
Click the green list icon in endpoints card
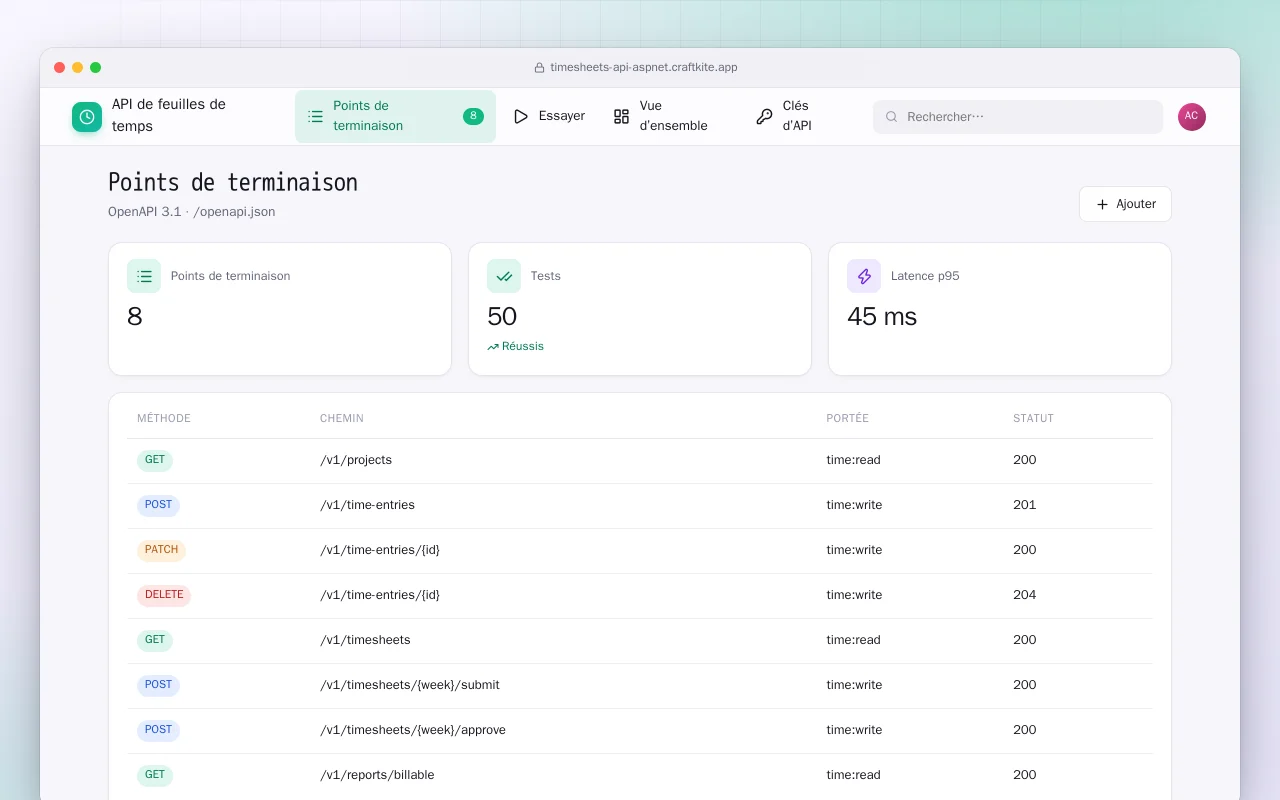[144, 276]
